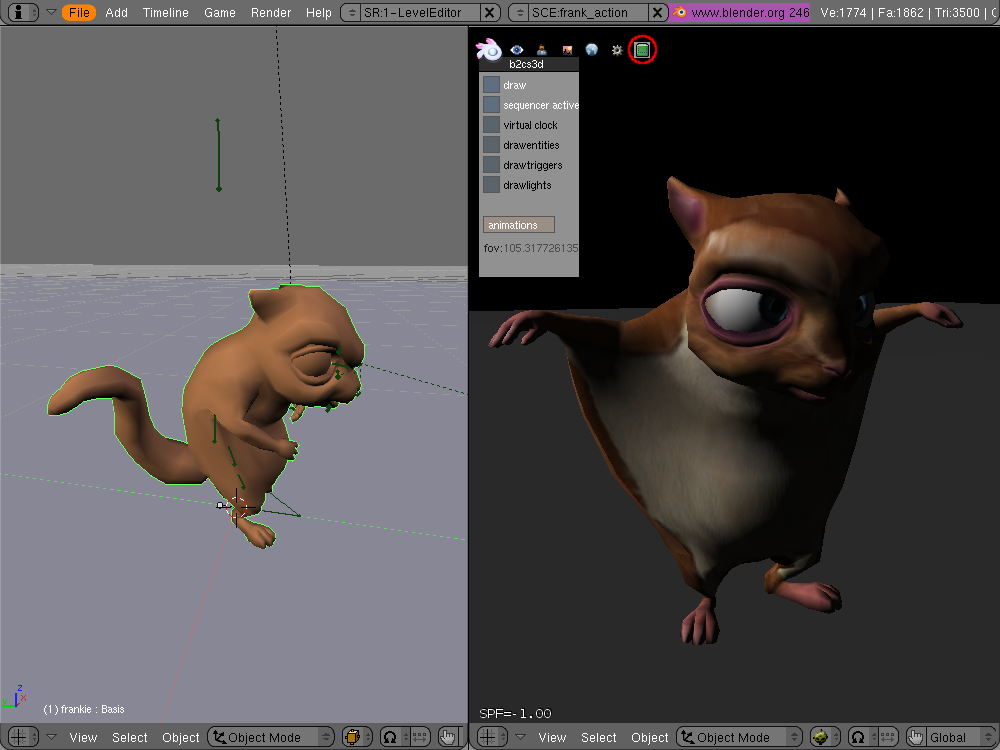Image resolution: width=1000 pixels, height=750 pixels.
Task: Click the manipulator hand icon in left viewport header
Action: (x=448, y=737)
